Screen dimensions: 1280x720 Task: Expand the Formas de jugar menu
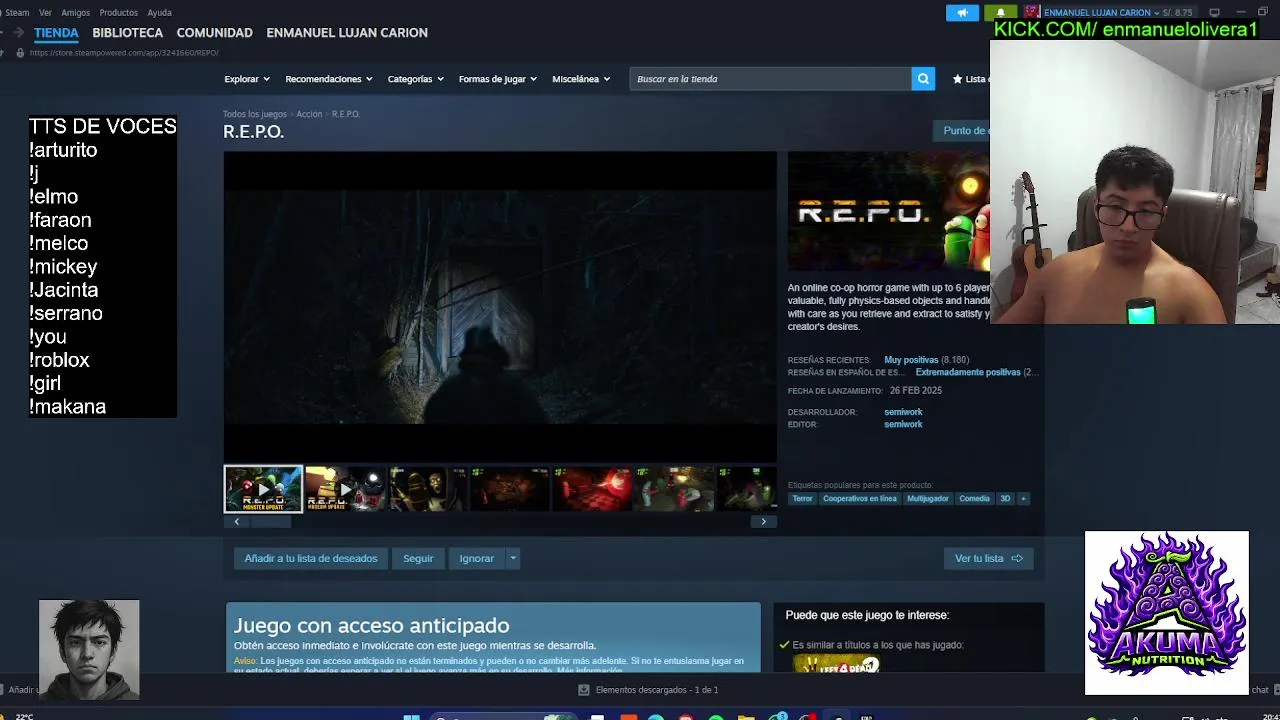497,79
